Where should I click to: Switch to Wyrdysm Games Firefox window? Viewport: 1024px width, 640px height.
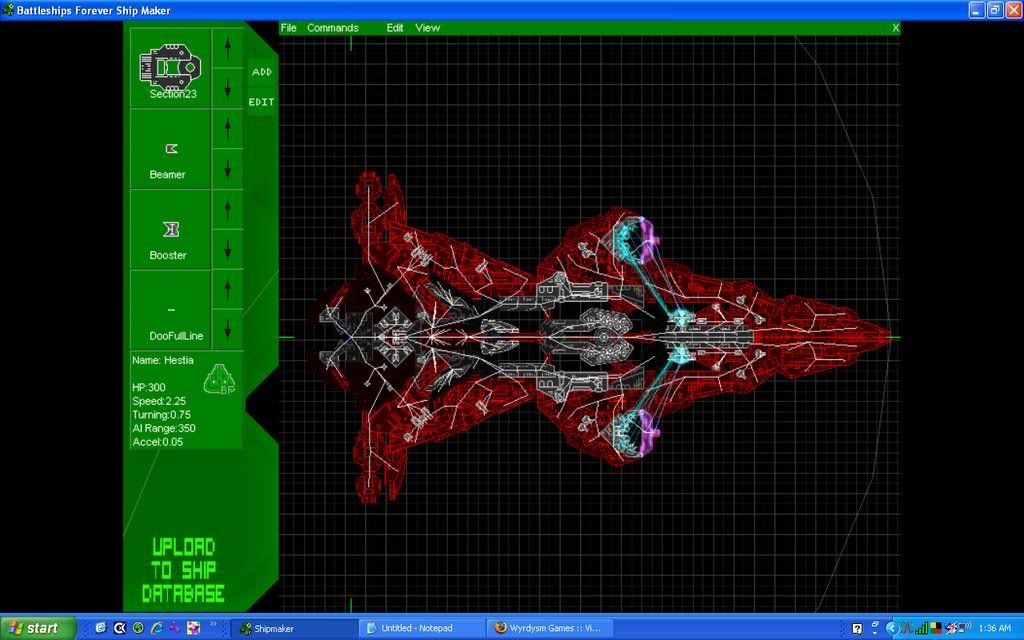[x=549, y=628]
